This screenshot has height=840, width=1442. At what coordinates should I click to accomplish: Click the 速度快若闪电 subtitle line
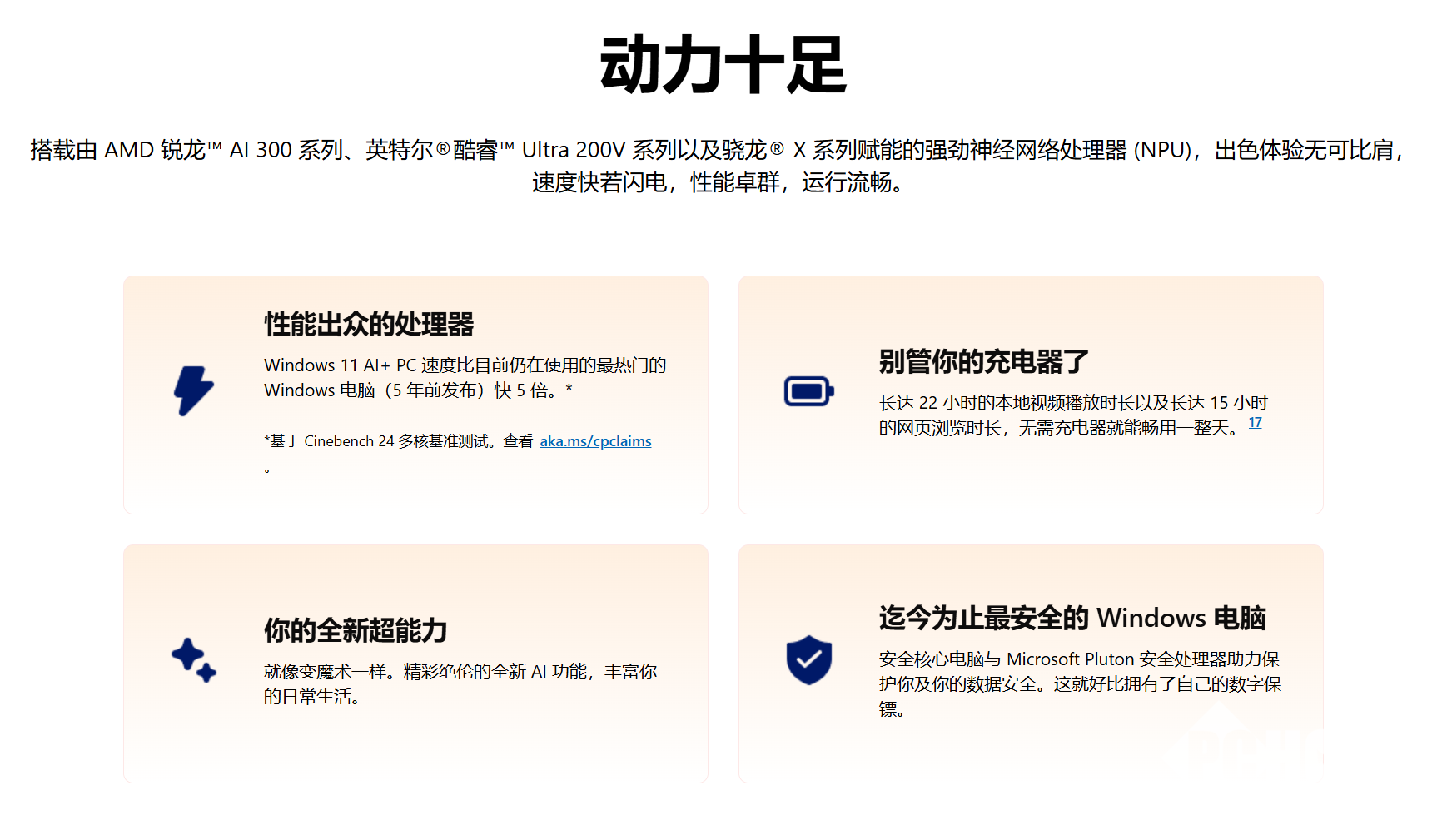(x=720, y=182)
